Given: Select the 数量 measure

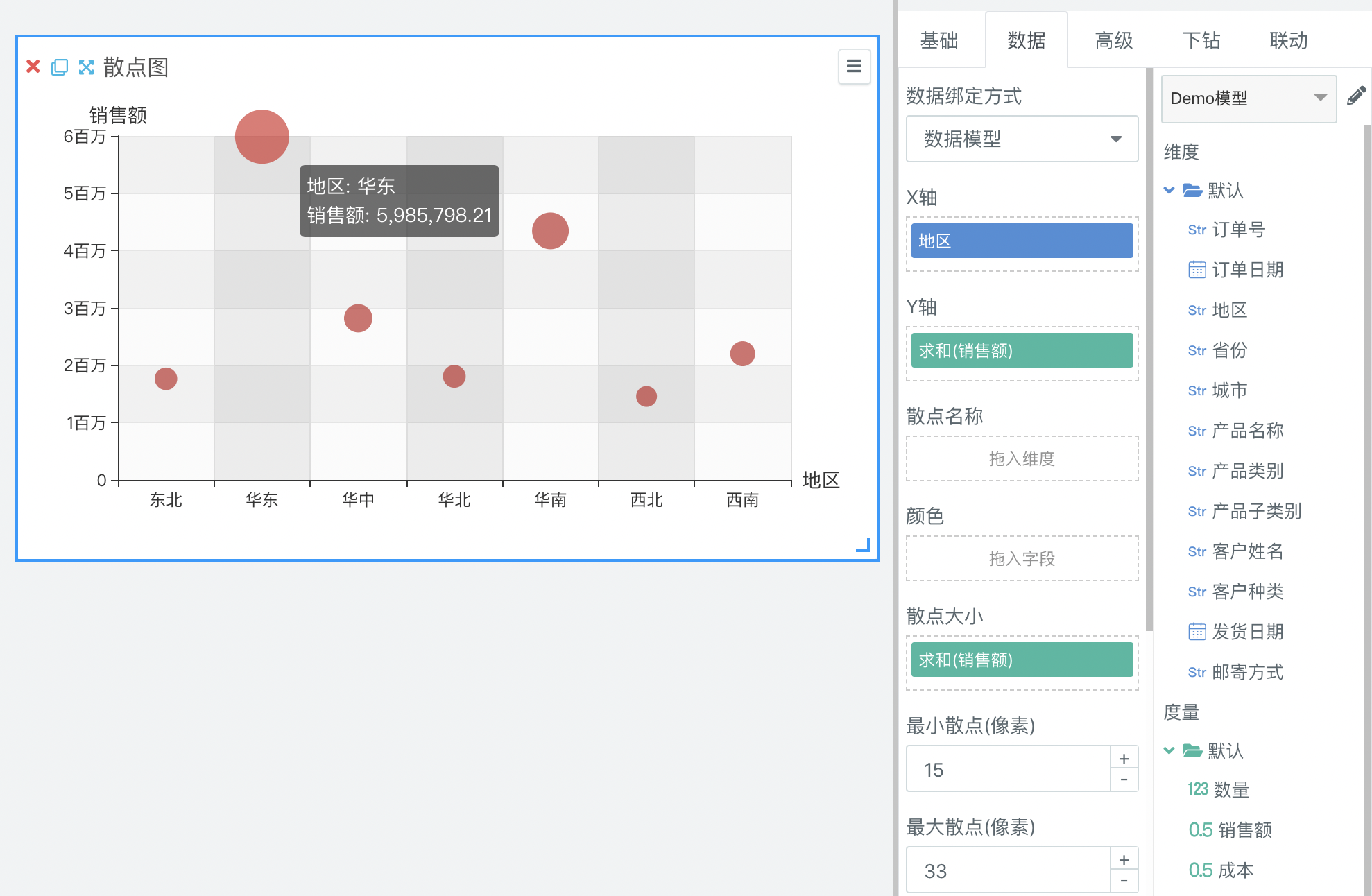Looking at the screenshot, I should coord(1231,789).
